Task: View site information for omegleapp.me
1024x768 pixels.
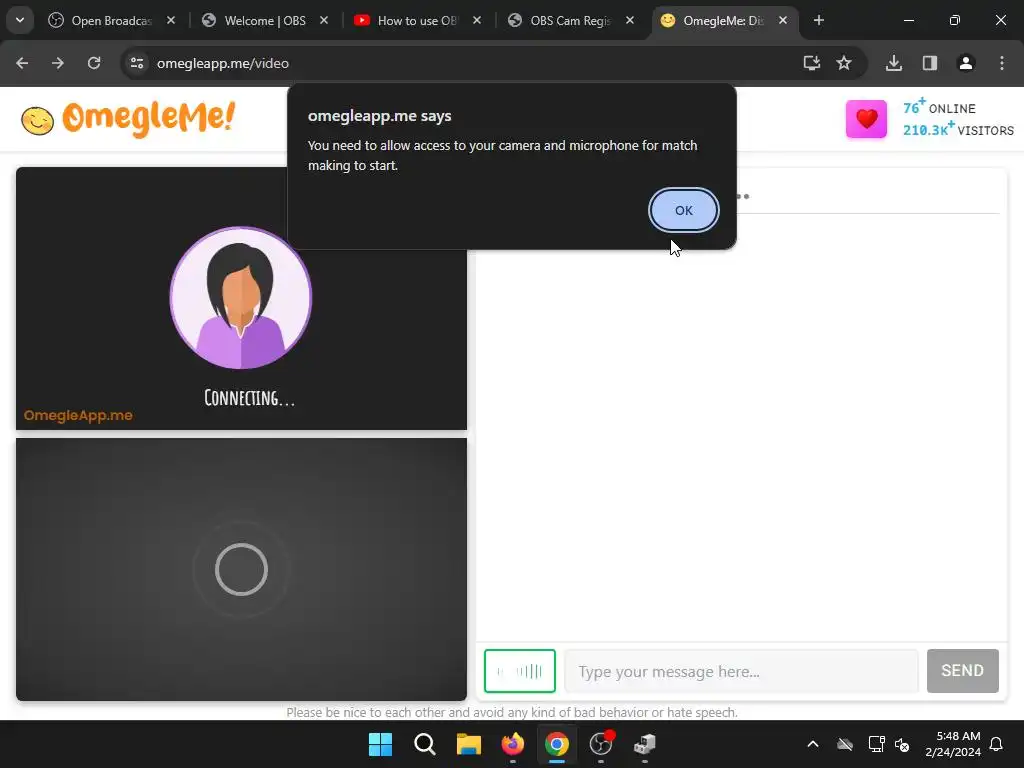Action: point(136,63)
